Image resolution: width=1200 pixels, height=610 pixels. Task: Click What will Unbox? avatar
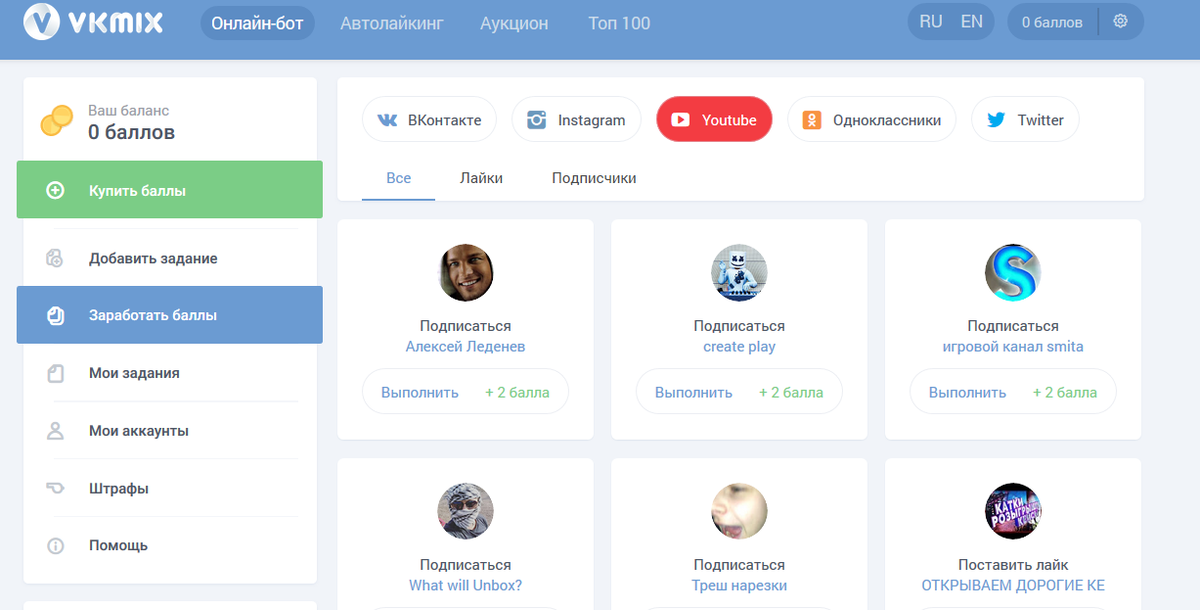pos(466,512)
